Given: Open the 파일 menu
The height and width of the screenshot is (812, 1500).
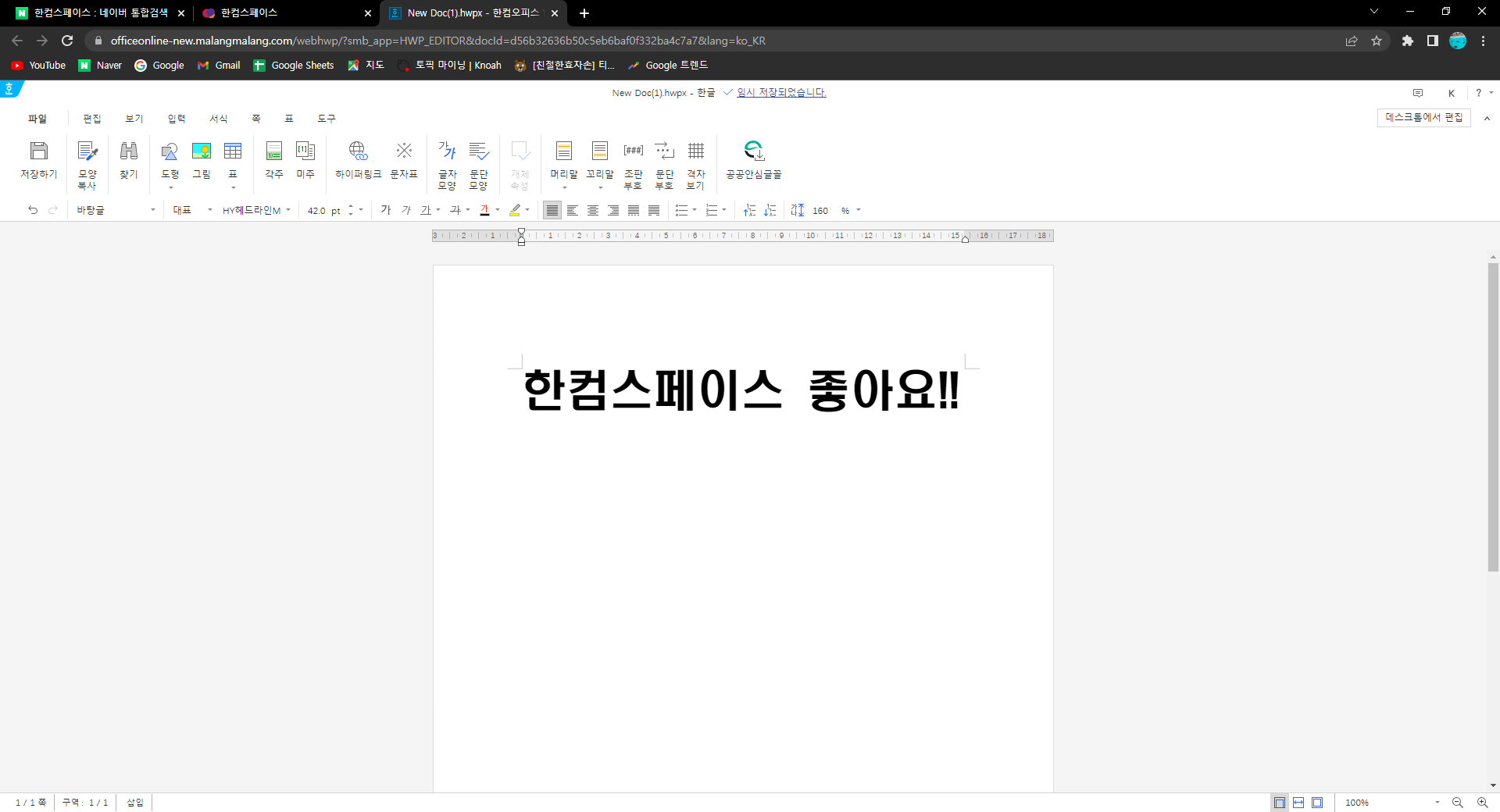Looking at the screenshot, I should (x=37, y=119).
